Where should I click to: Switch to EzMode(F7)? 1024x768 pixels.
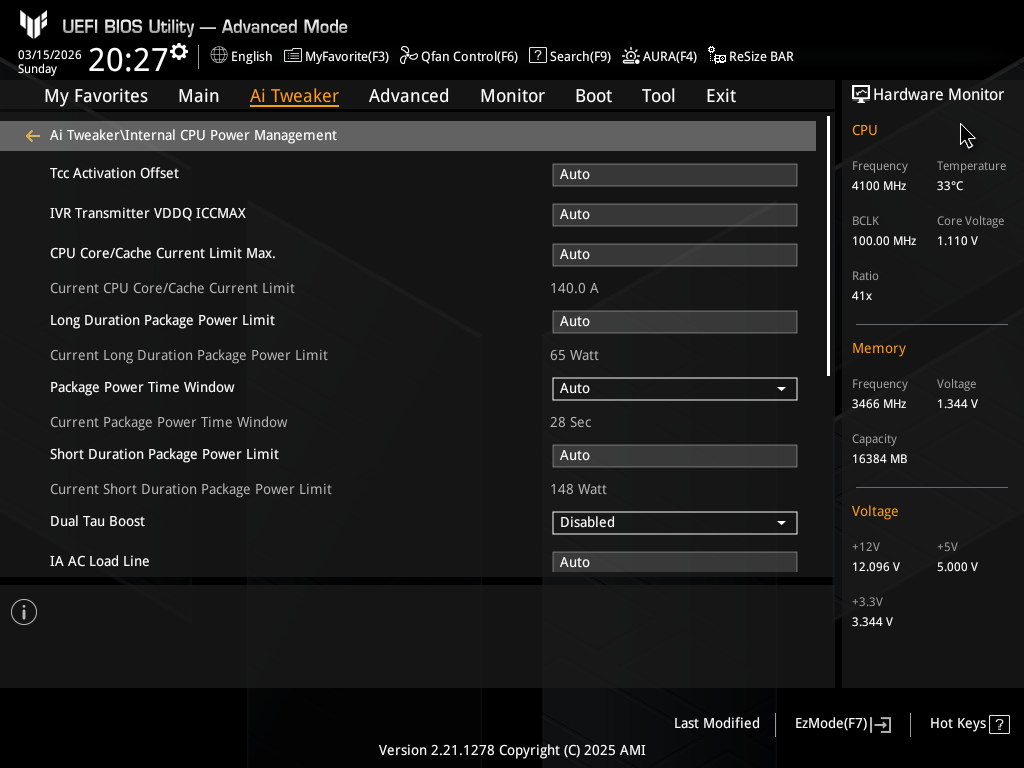pyautogui.click(x=831, y=724)
